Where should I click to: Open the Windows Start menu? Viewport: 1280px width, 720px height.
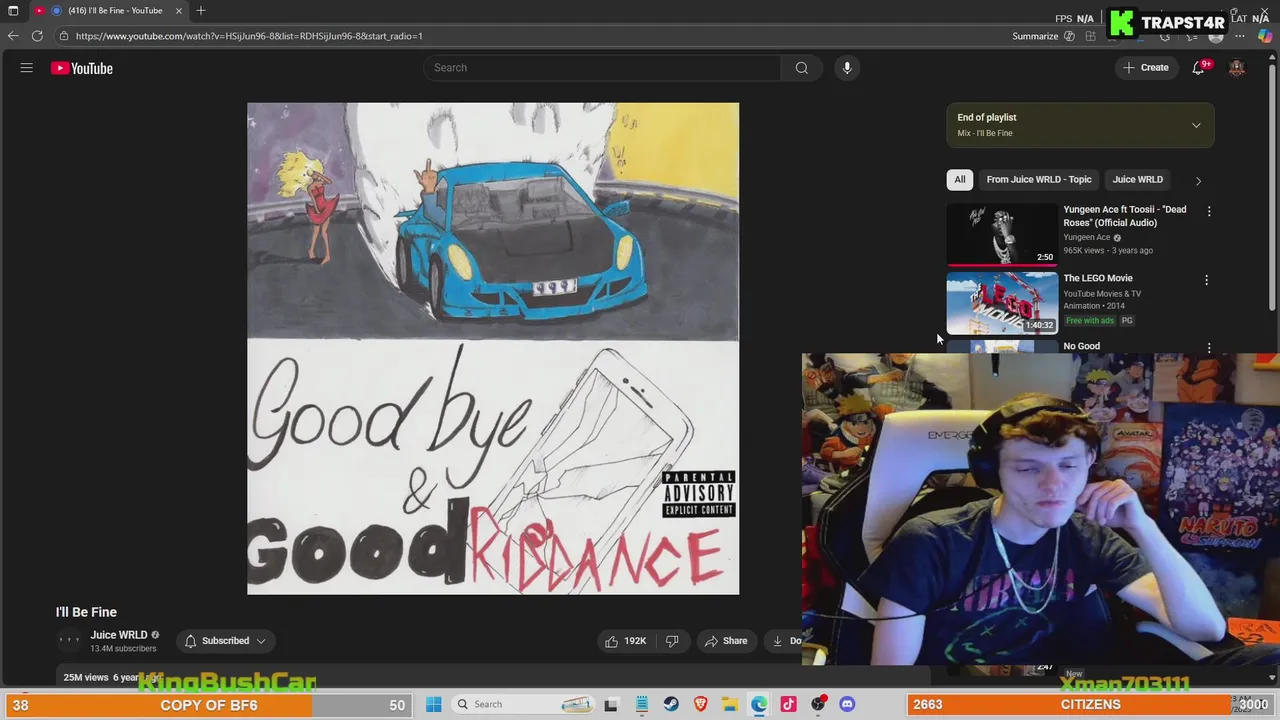click(433, 704)
